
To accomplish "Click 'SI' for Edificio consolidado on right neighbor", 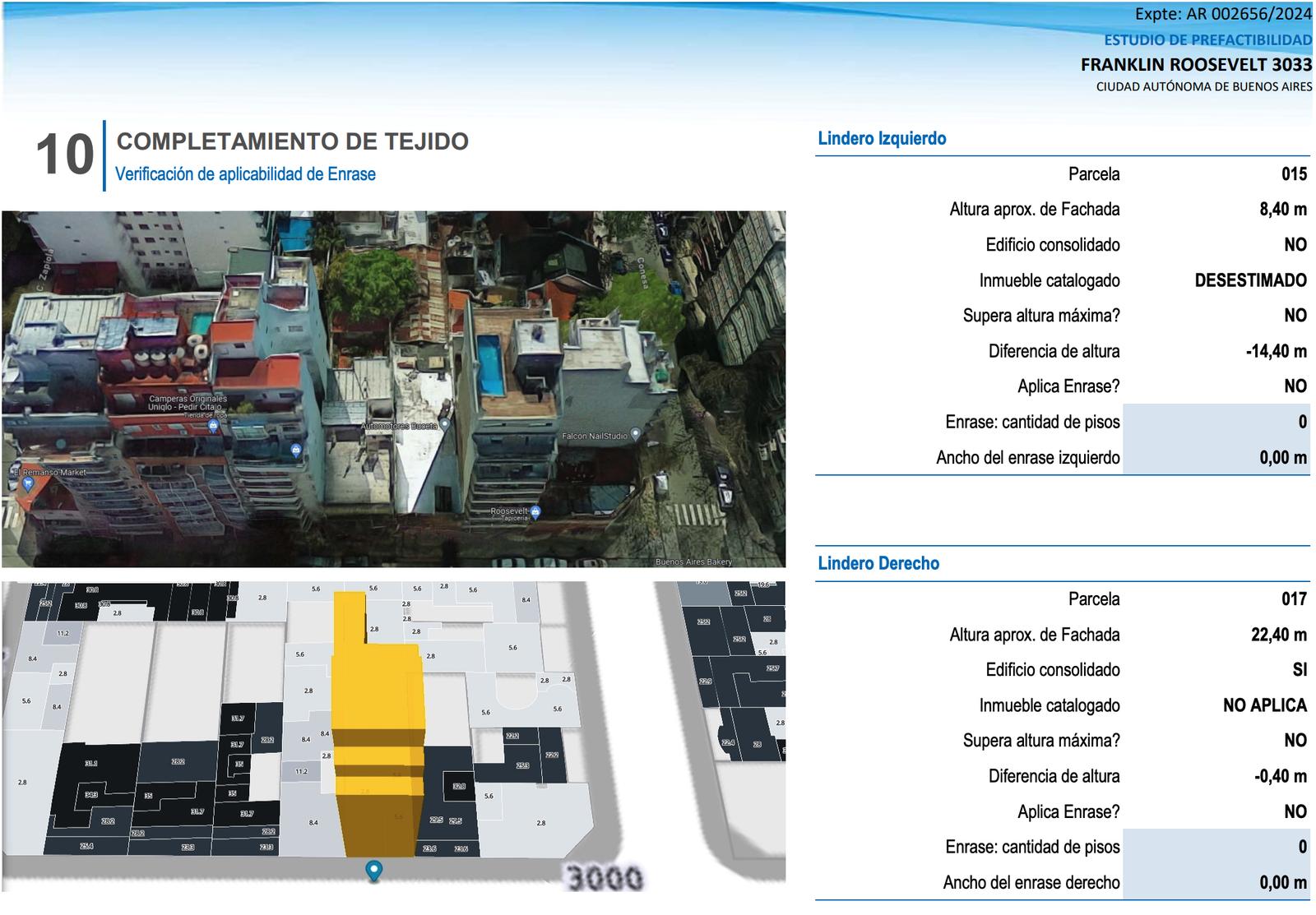I will (1300, 670).
